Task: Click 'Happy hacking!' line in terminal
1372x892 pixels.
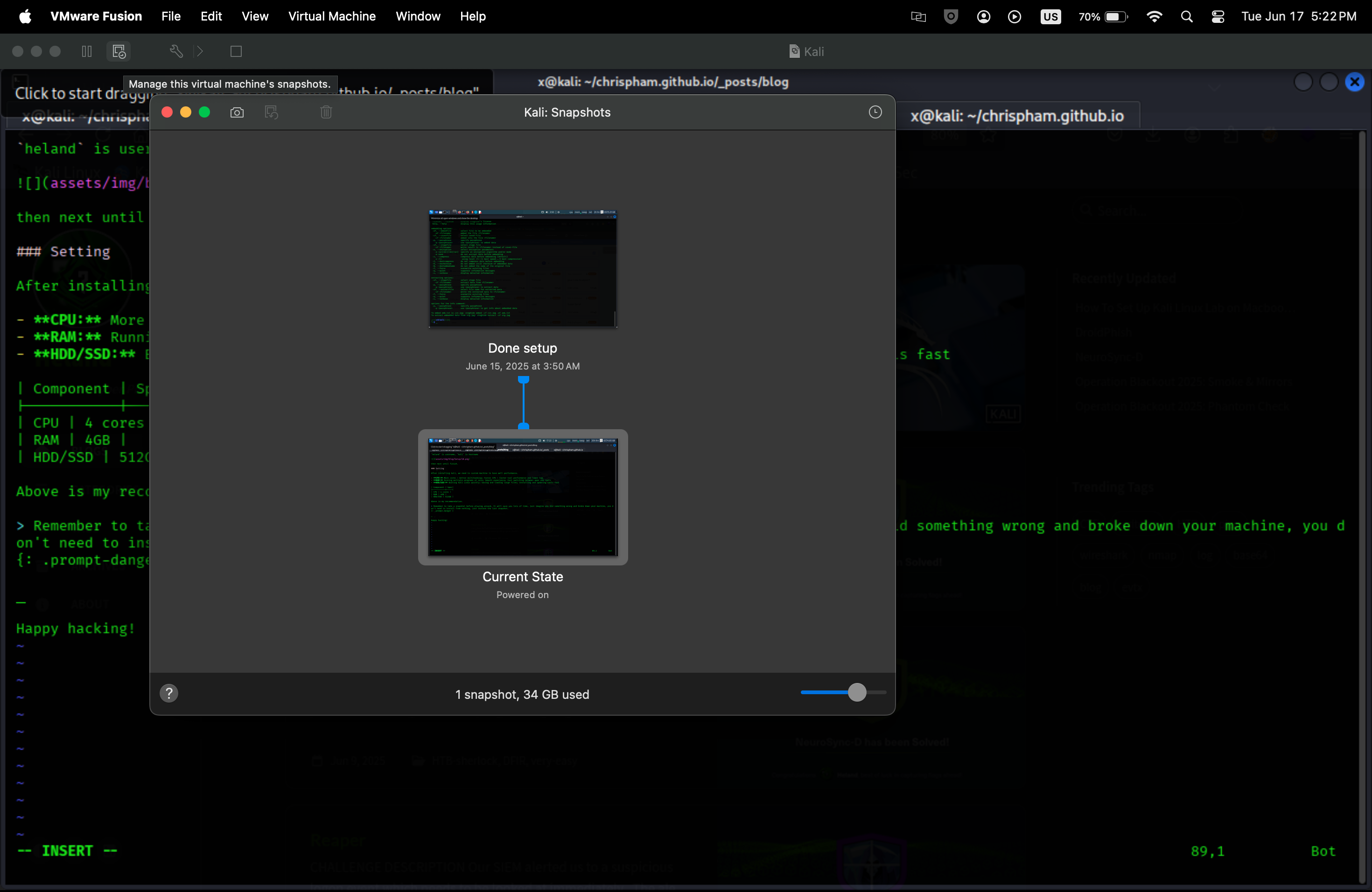Action: click(76, 628)
